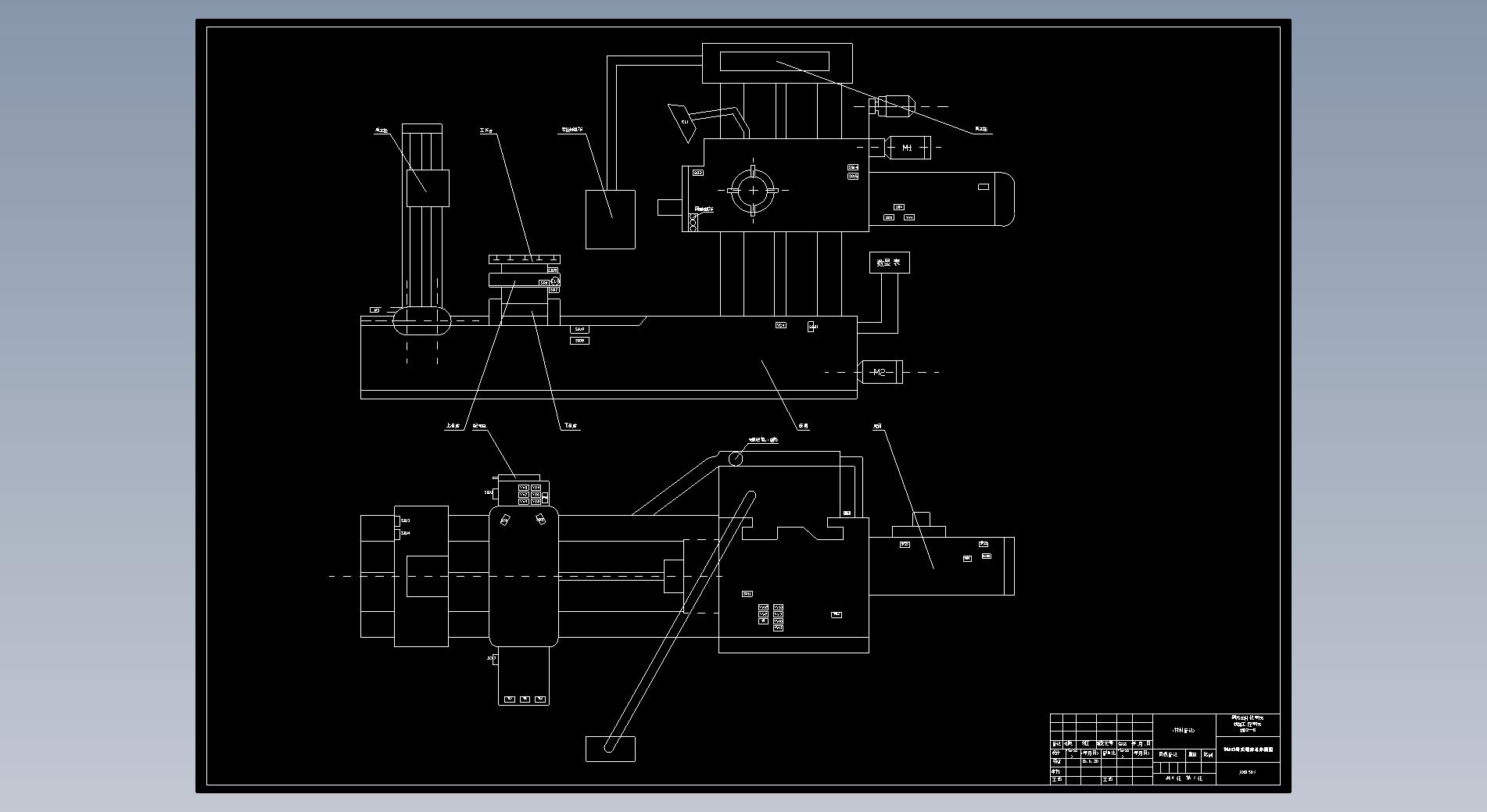Select the 比例 scale cell in title block
1487x812 pixels.
1208,754
